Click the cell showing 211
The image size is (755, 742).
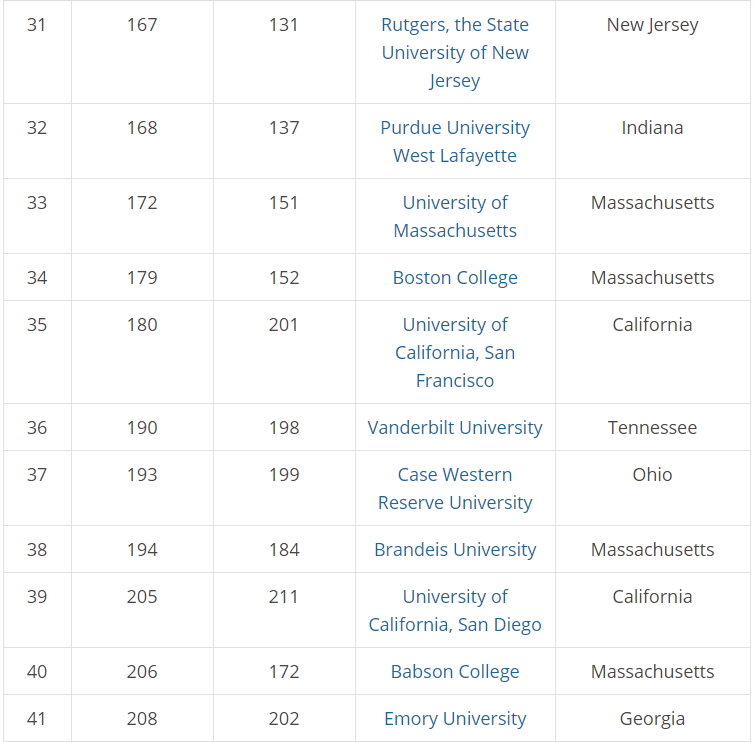pyautogui.click(x=284, y=597)
